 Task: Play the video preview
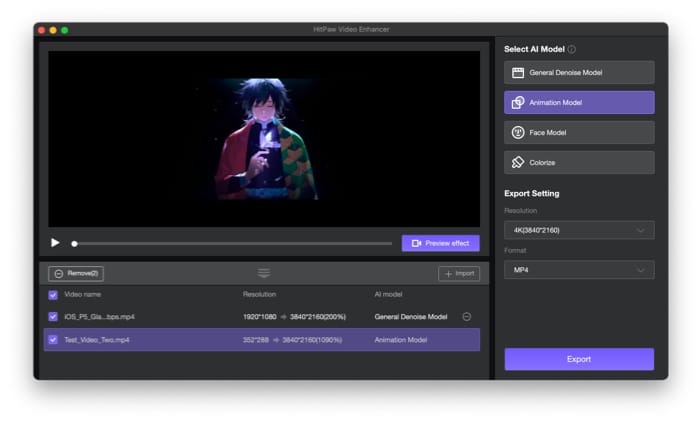coord(55,243)
